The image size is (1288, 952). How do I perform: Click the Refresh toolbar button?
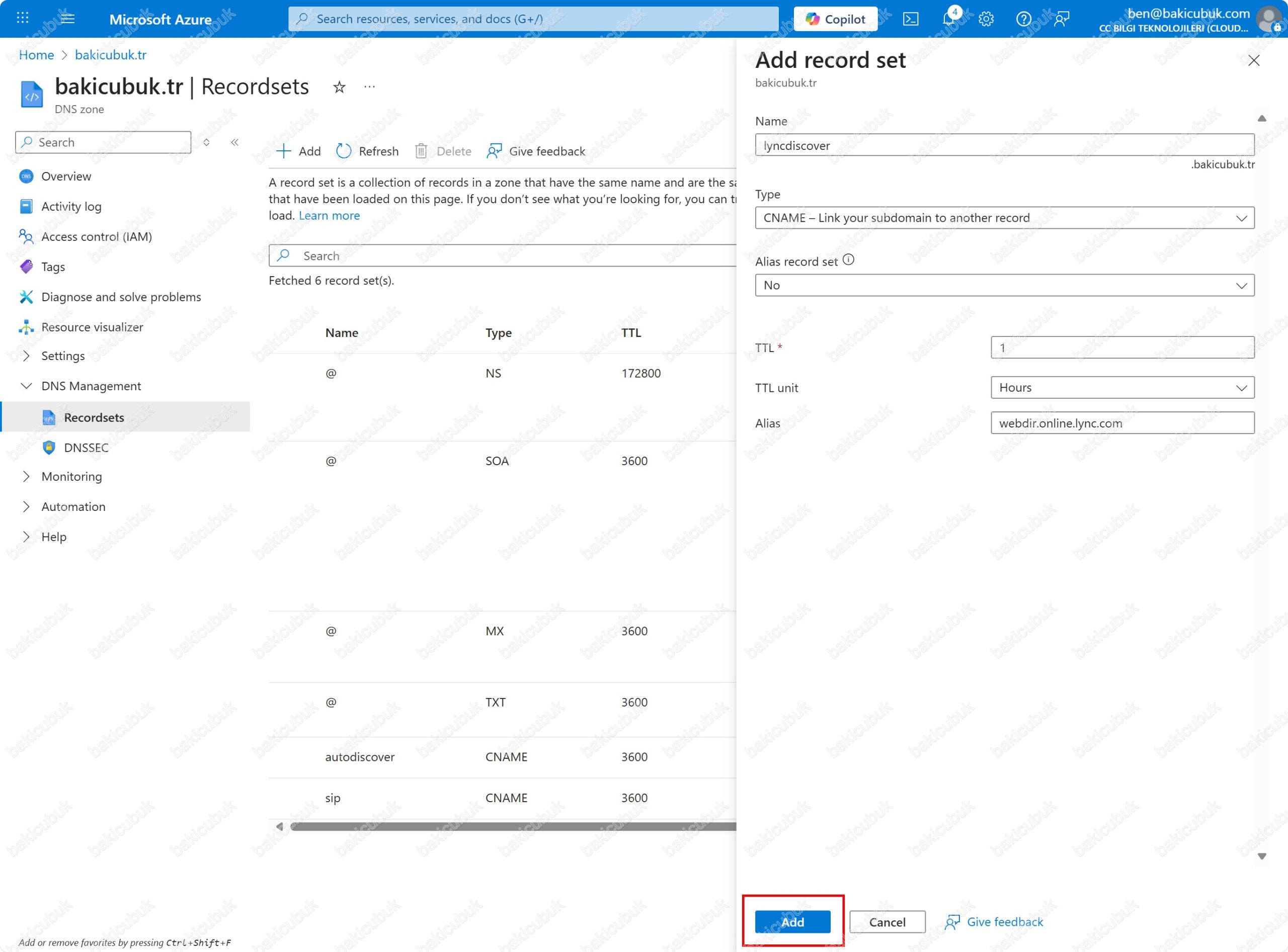tap(367, 151)
